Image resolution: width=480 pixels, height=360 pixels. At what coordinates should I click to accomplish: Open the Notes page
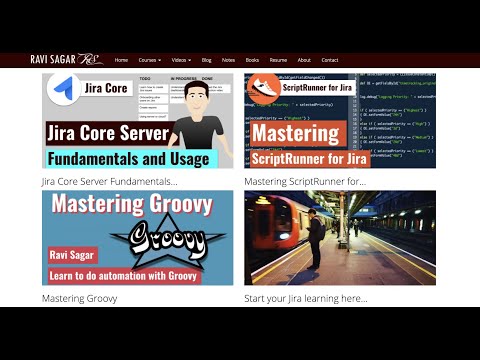pos(228,60)
